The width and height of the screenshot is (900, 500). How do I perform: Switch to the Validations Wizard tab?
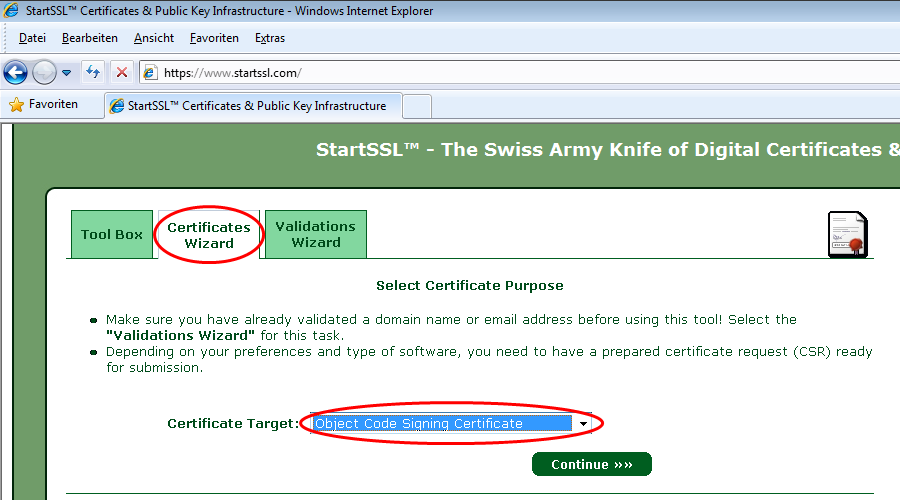[x=316, y=234]
